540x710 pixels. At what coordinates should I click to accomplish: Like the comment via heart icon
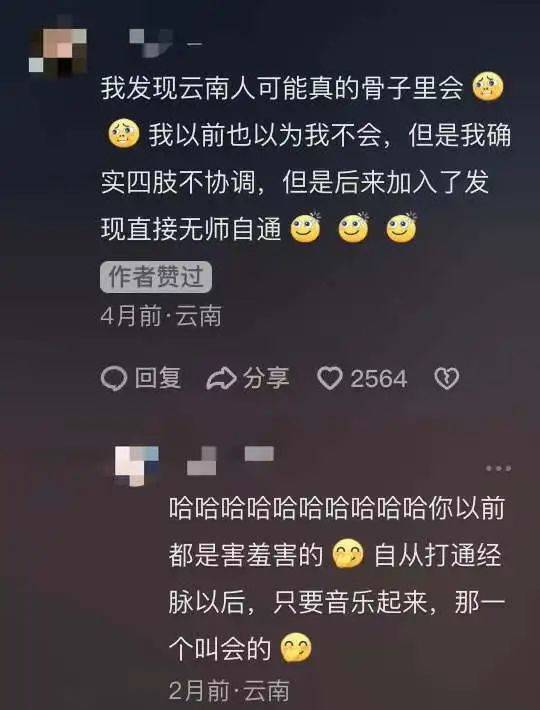point(330,378)
